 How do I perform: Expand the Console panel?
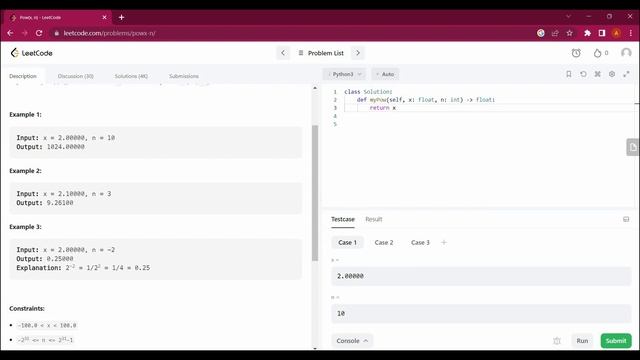coord(352,341)
